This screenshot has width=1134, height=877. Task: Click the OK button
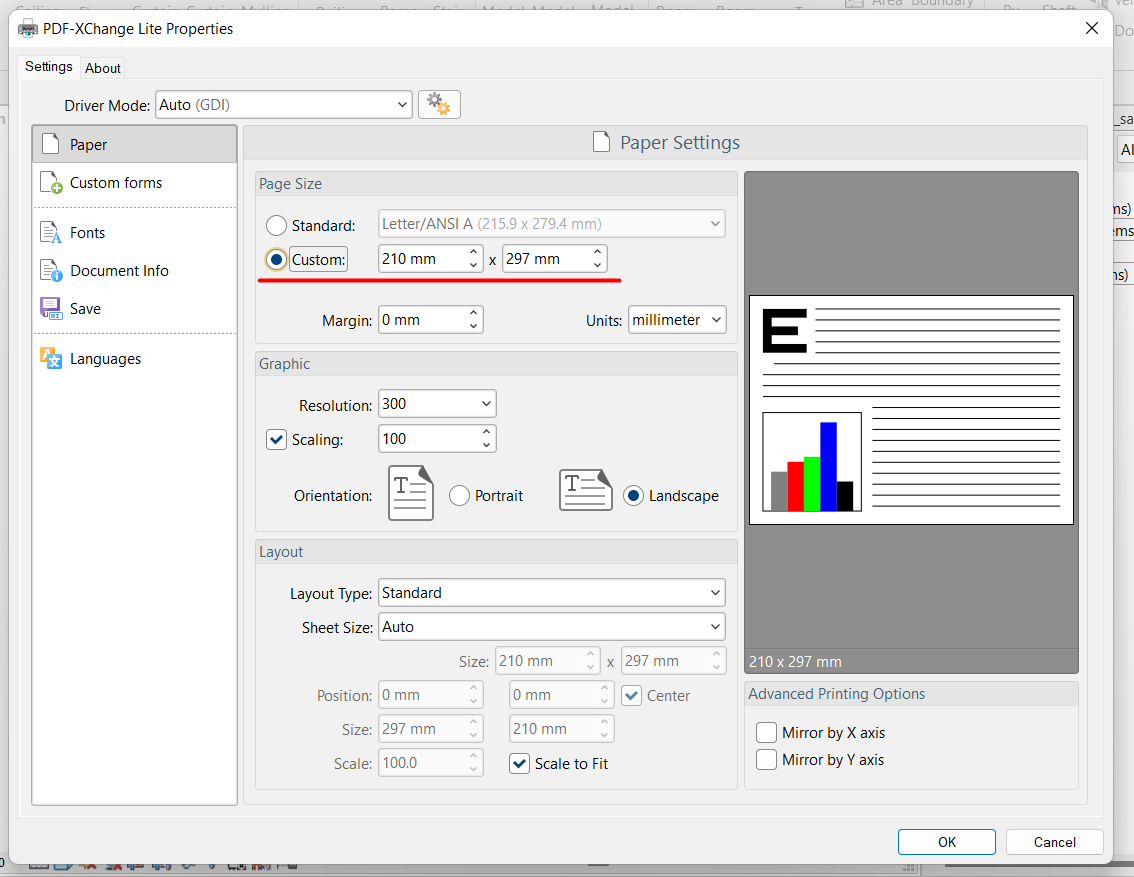(947, 842)
